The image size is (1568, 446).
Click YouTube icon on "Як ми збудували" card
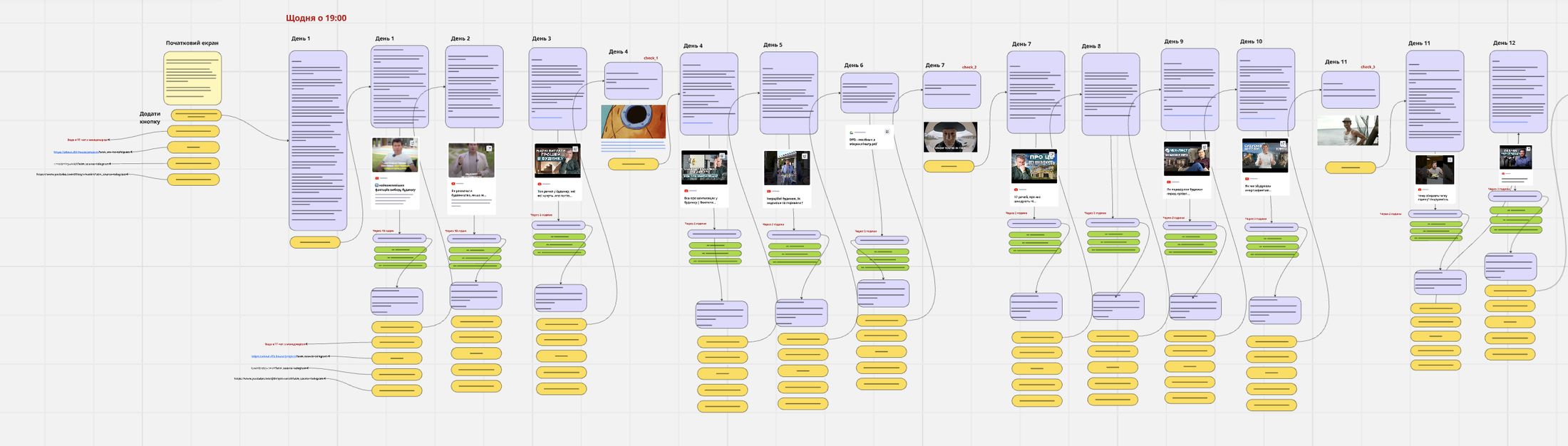coord(1247,179)
